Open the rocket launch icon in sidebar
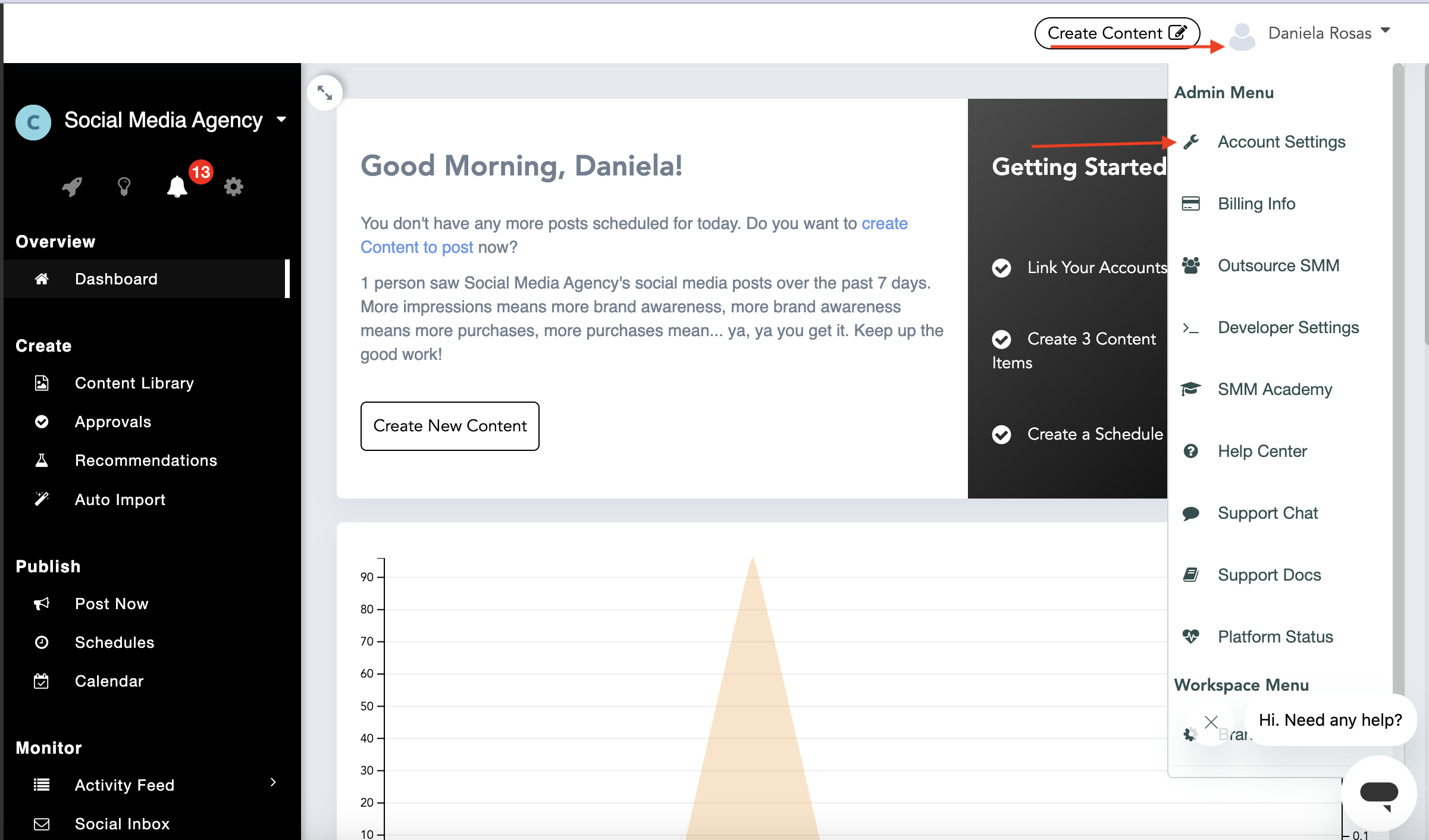This screenshot has height=840, width=1429. [72, 186]
